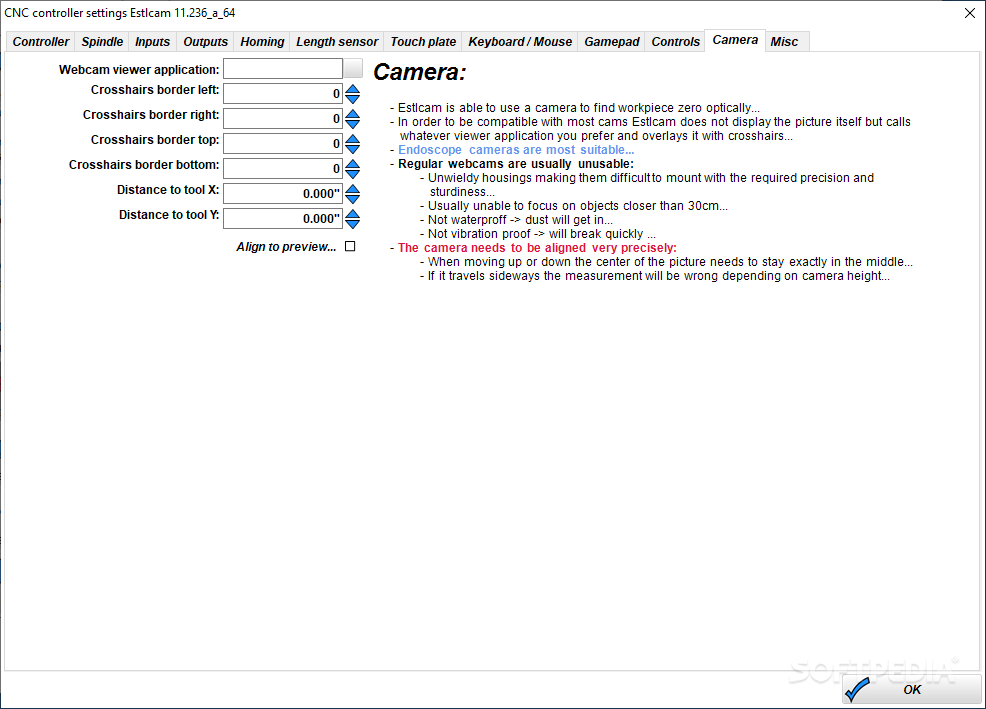
Task: Decrease Distance to tool X value
Action: click(x=353, y=199)
